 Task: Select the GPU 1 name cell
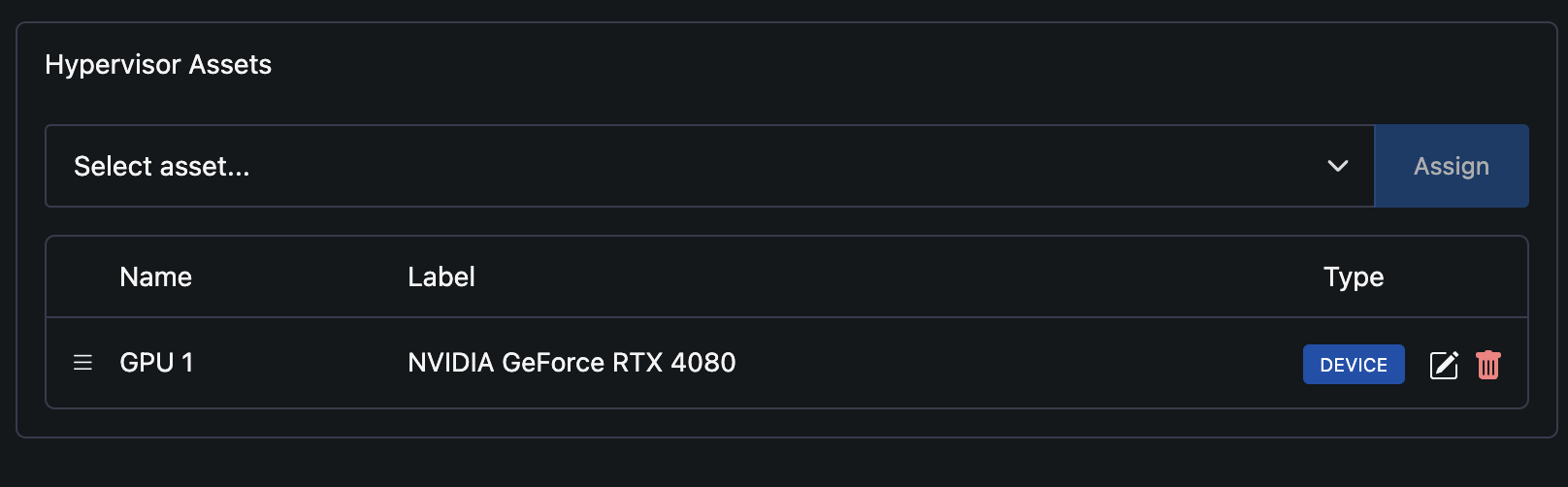(x=156, y=363)
